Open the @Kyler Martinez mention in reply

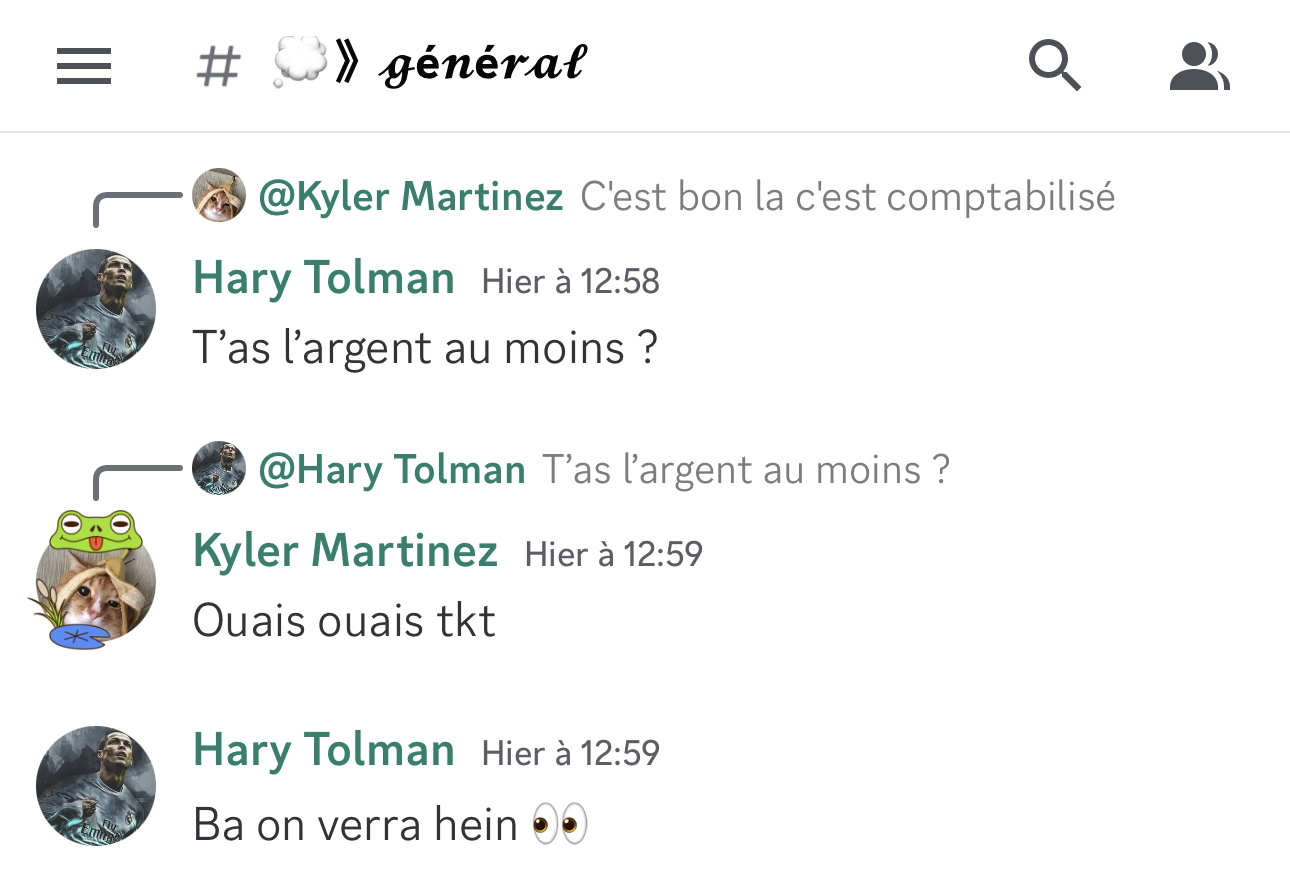411,196
